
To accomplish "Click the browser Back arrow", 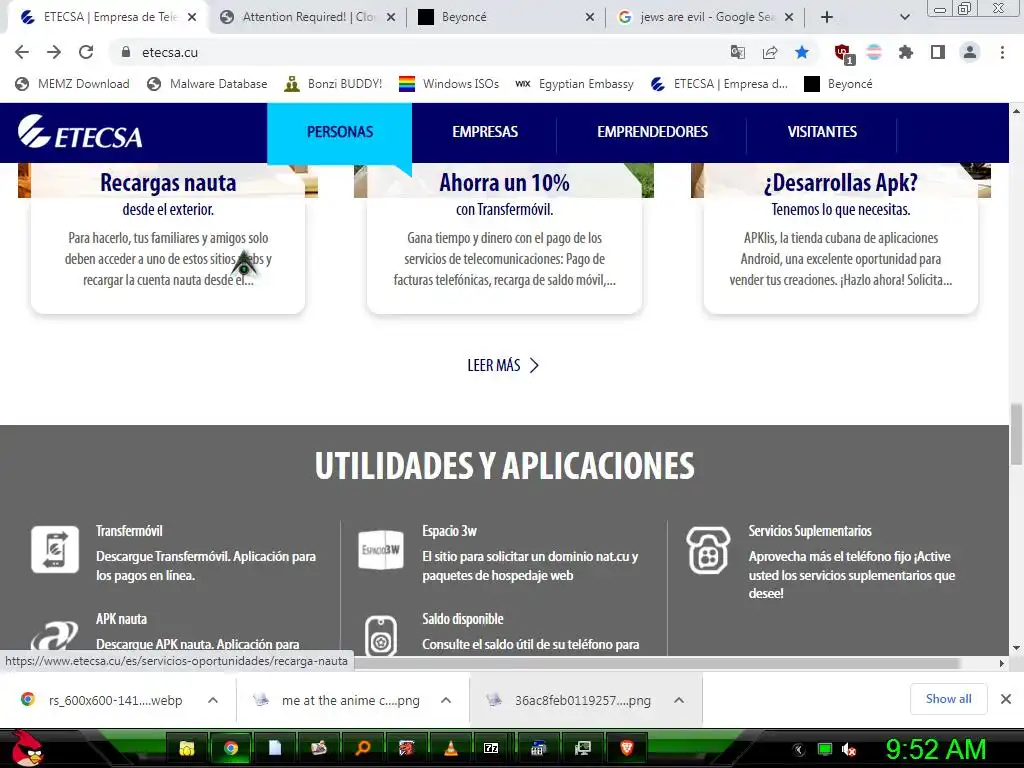I will (22, 52).
